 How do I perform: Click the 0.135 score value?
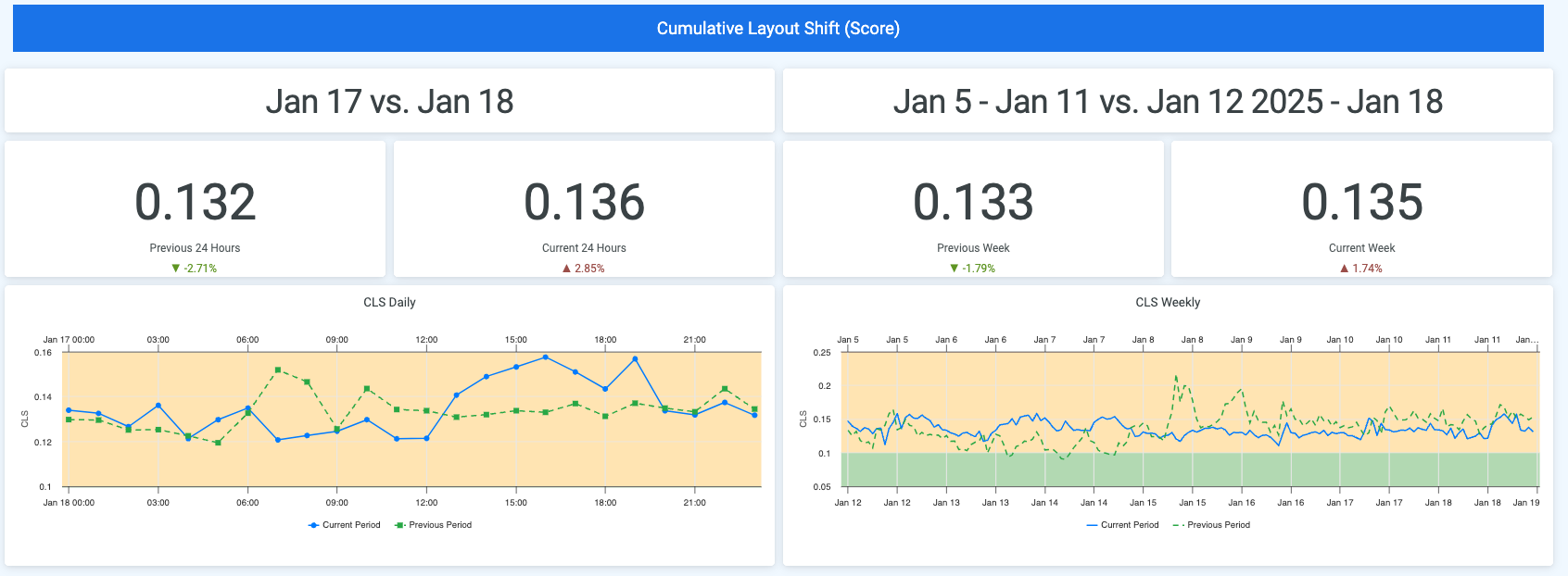pos(1362,202)
